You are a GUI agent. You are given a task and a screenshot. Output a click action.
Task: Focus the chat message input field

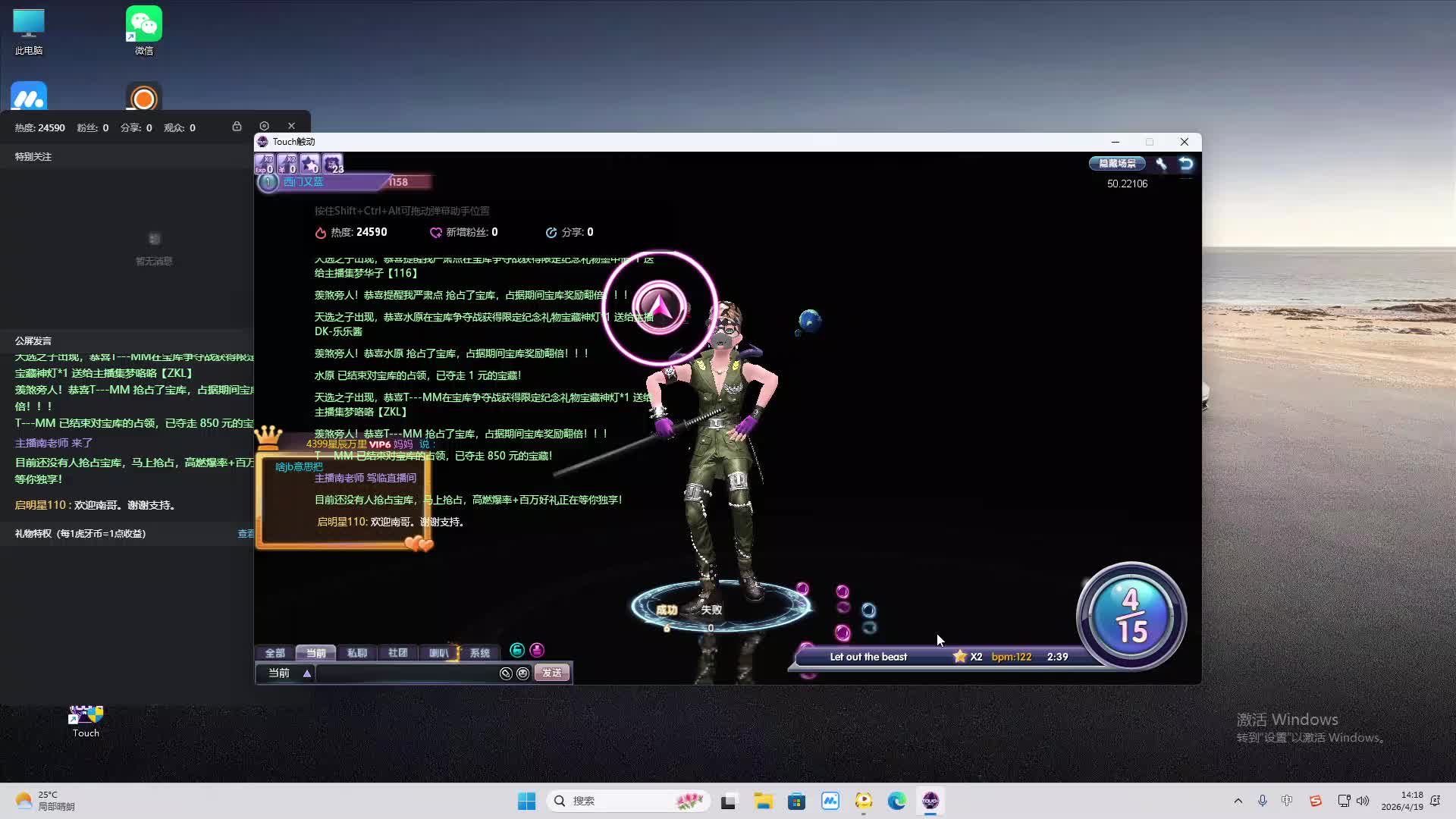406,673
